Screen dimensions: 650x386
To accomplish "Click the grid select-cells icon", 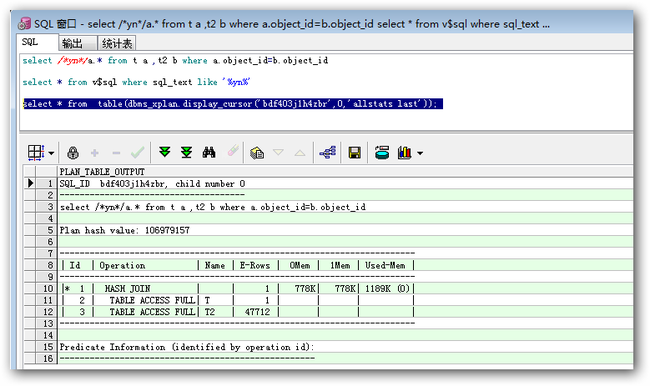I will click(x=36, y=153).
